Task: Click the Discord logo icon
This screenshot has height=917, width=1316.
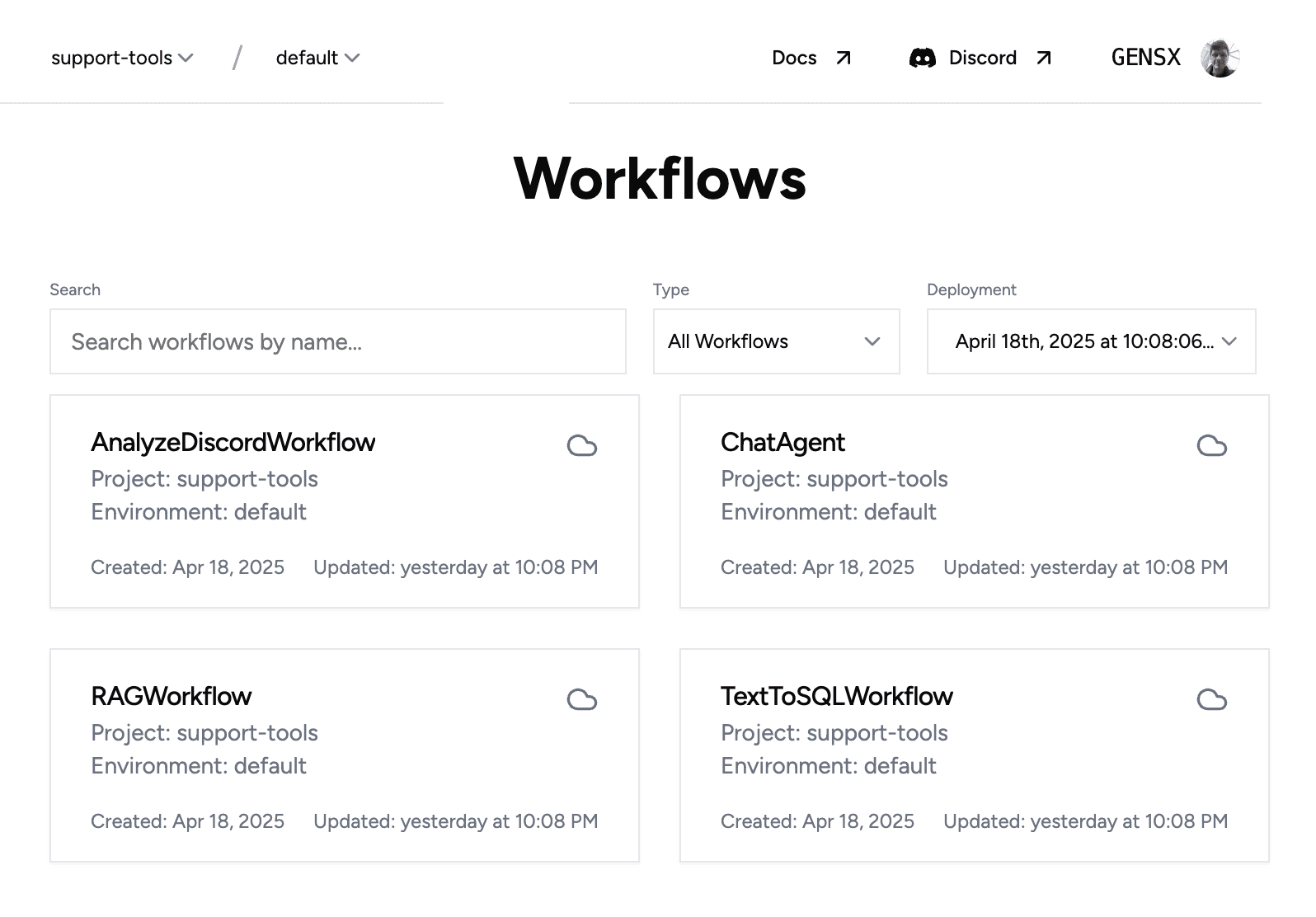Action: [922, 58]
